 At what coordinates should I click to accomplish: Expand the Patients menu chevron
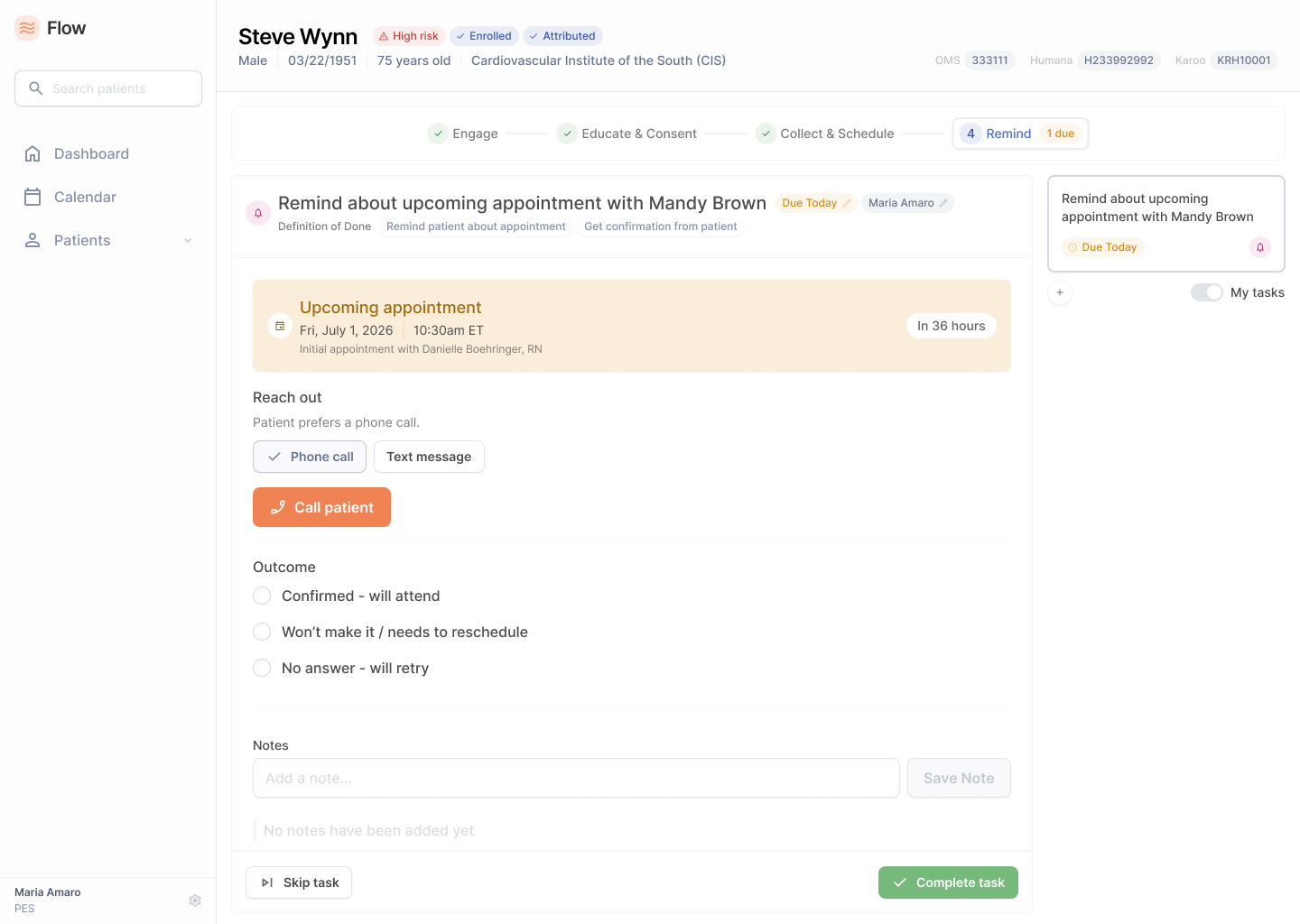click(x=188, y=240)
